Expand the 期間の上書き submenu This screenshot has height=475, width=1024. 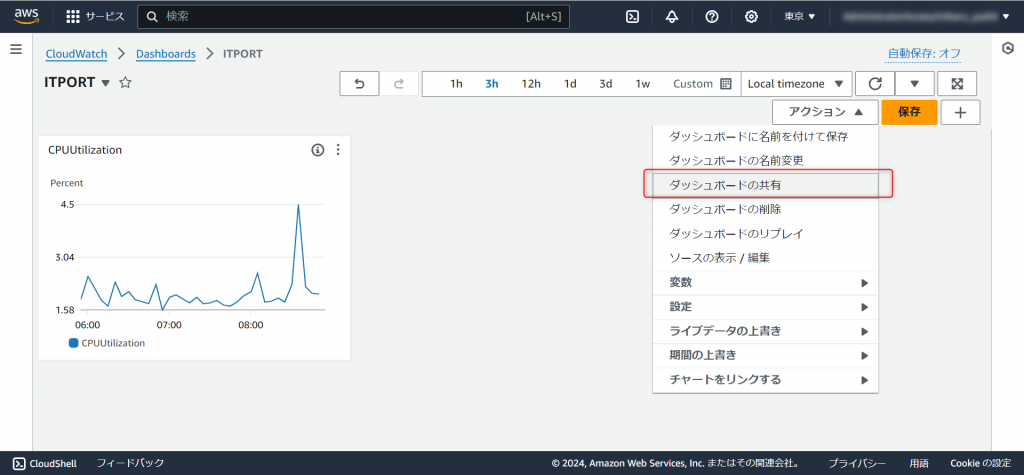[765, 355]
